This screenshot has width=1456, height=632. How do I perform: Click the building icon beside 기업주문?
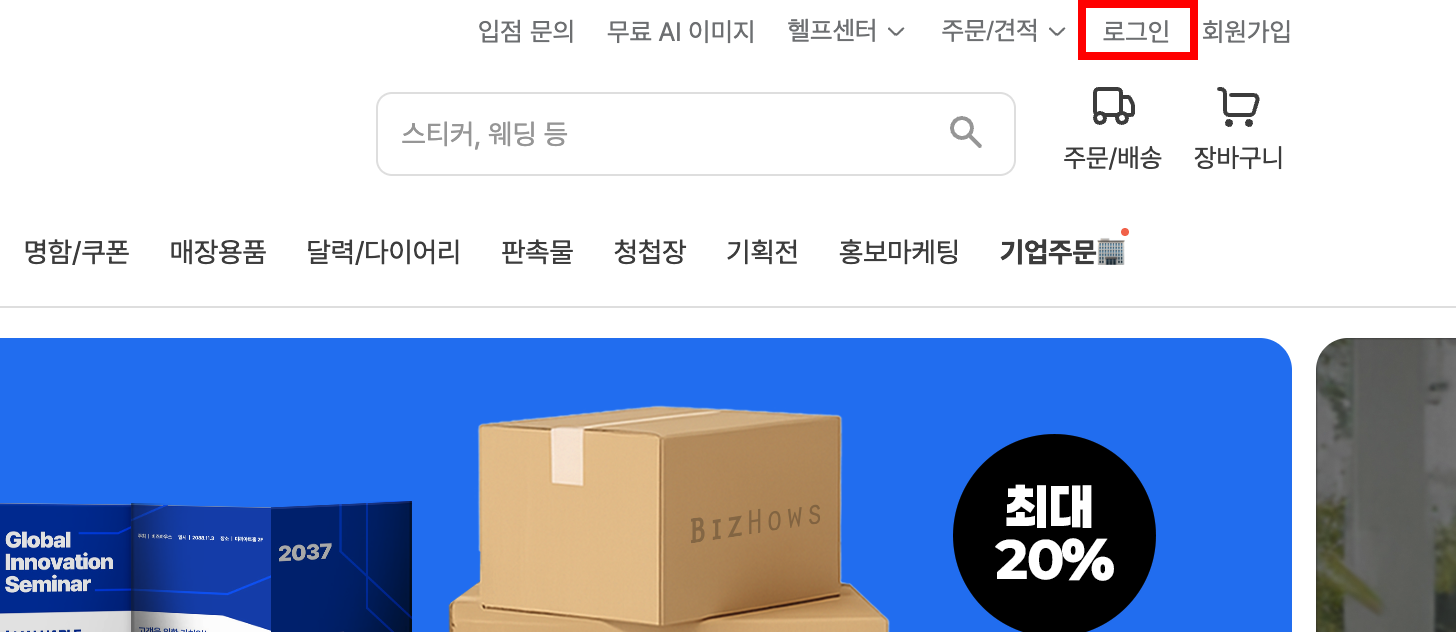pyautogui.click(x=1111, y=251)
